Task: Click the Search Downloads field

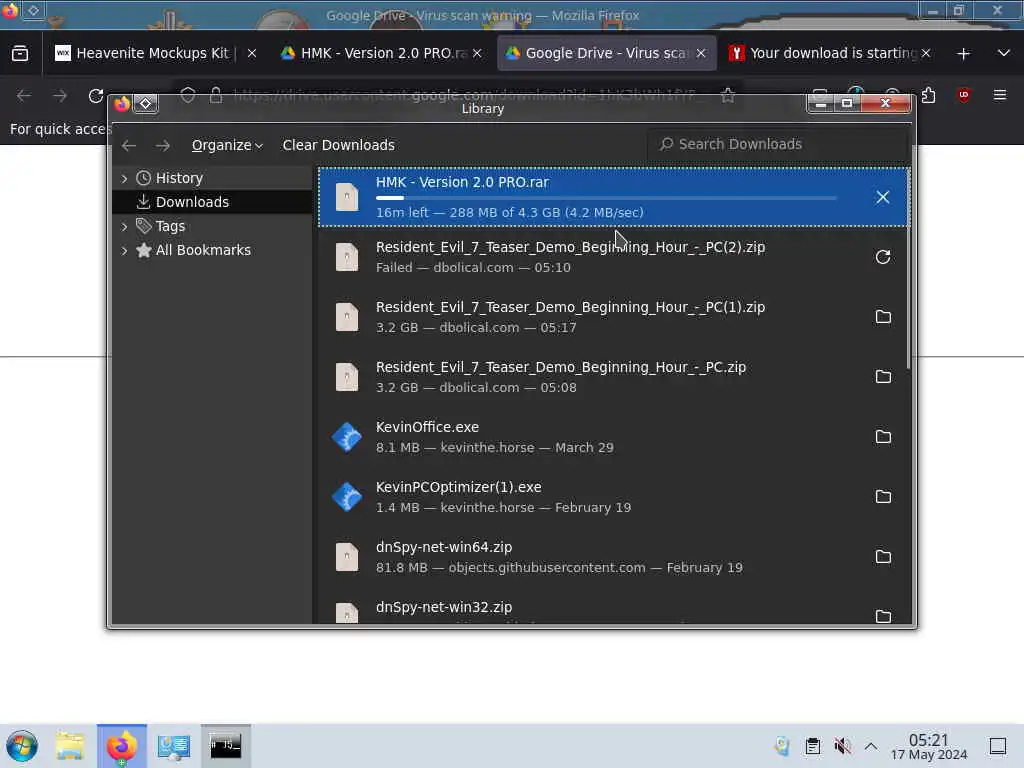Action: tap(777, 144)
